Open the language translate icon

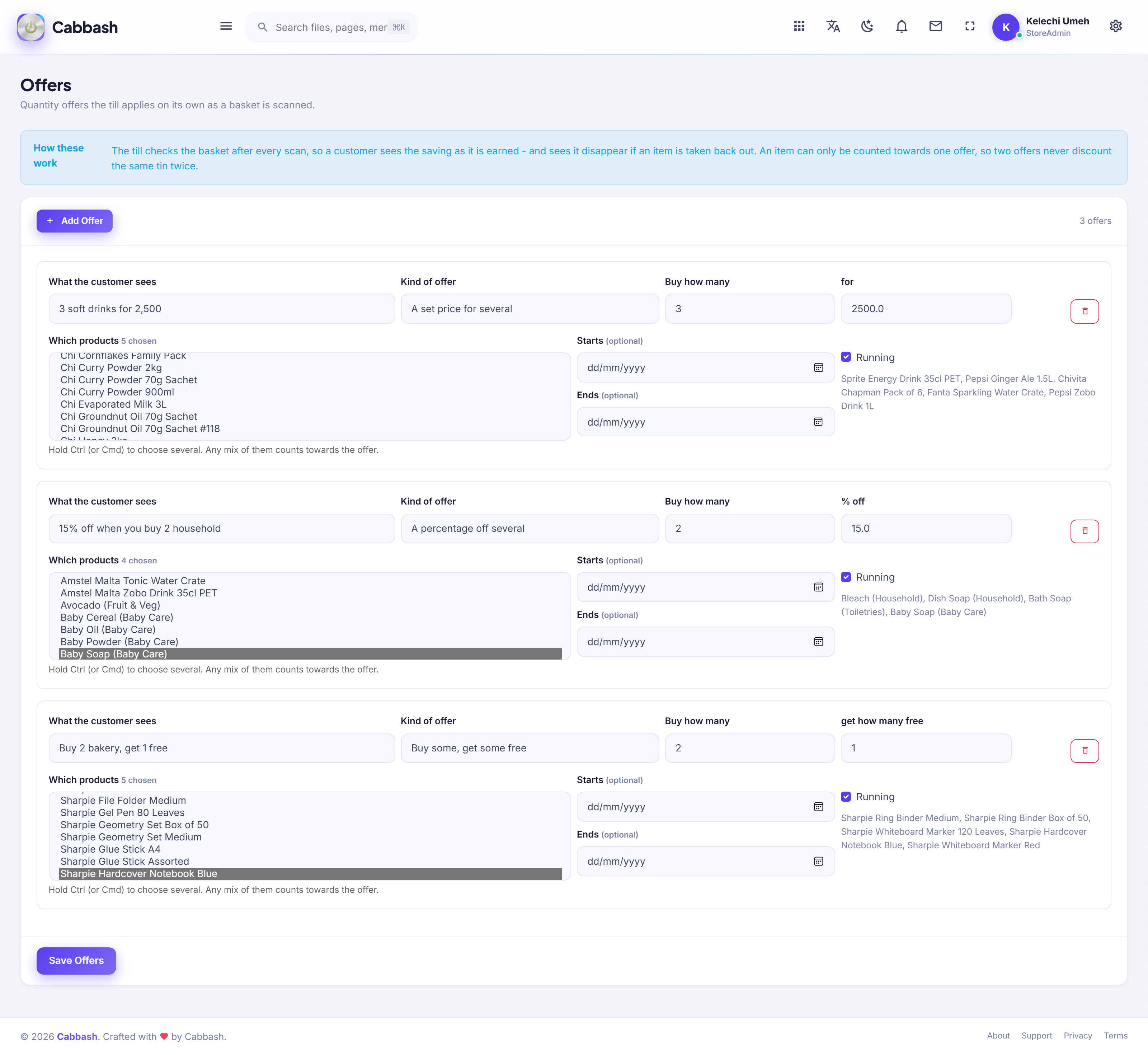[833, 26]
